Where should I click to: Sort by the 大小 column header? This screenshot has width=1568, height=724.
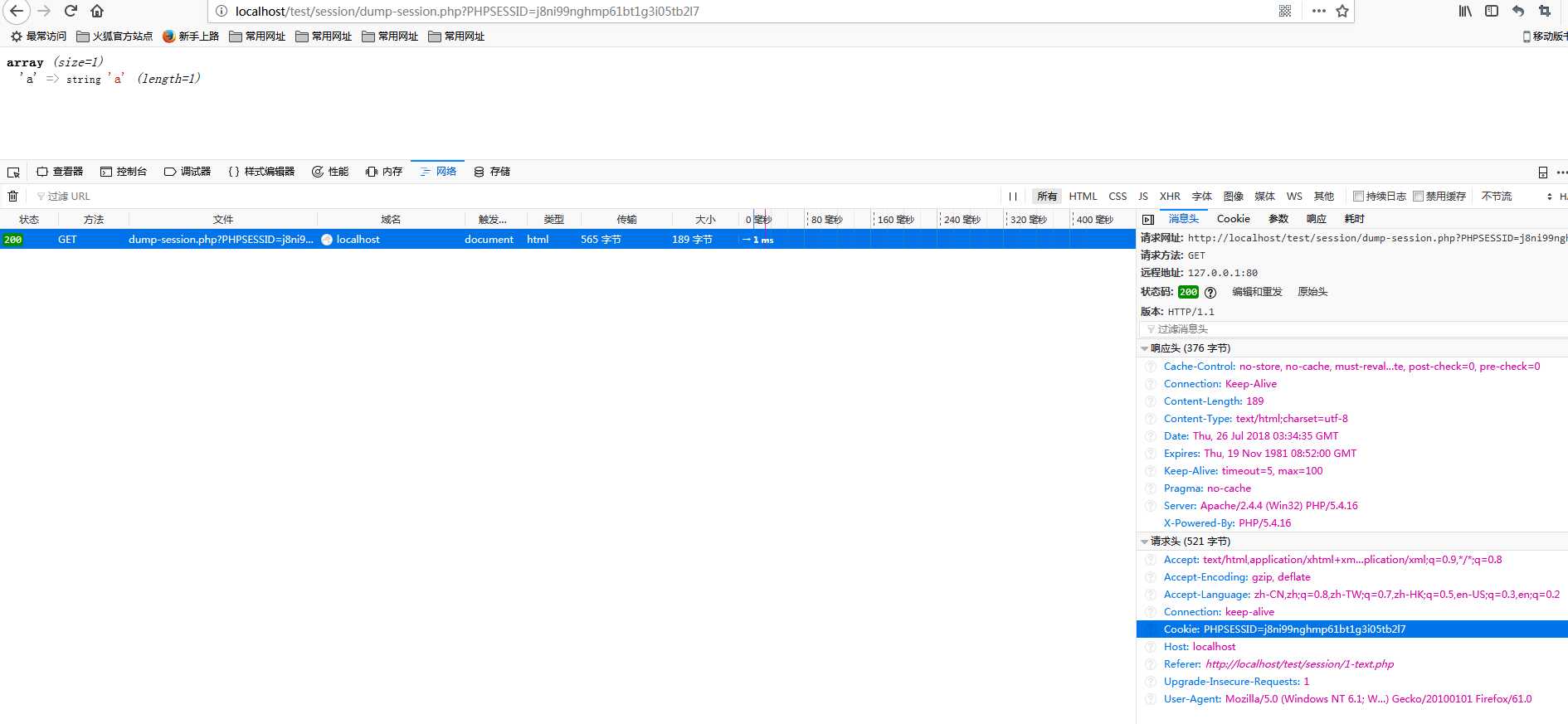[705, 219]
